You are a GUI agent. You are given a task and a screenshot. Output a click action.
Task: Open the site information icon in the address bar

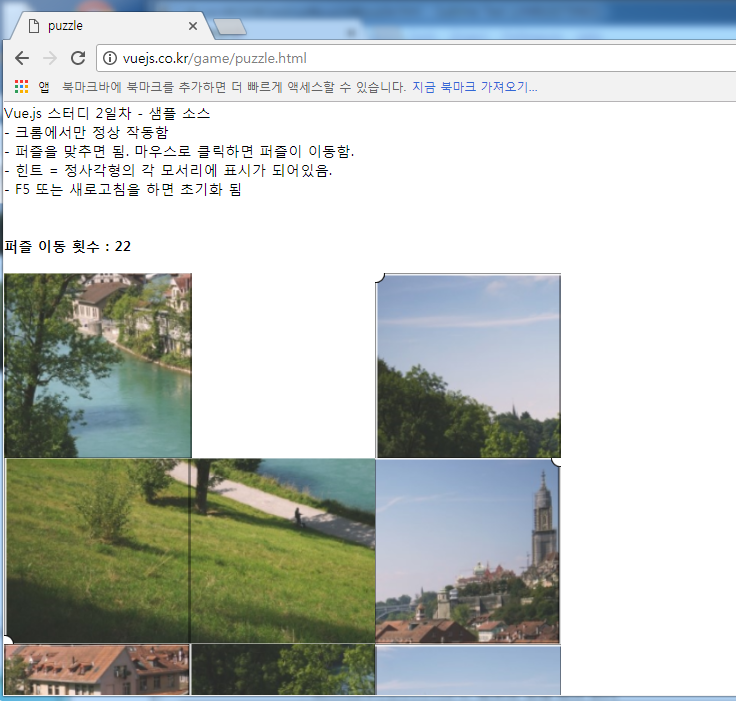pyautogui.click(x=110, y=58)
